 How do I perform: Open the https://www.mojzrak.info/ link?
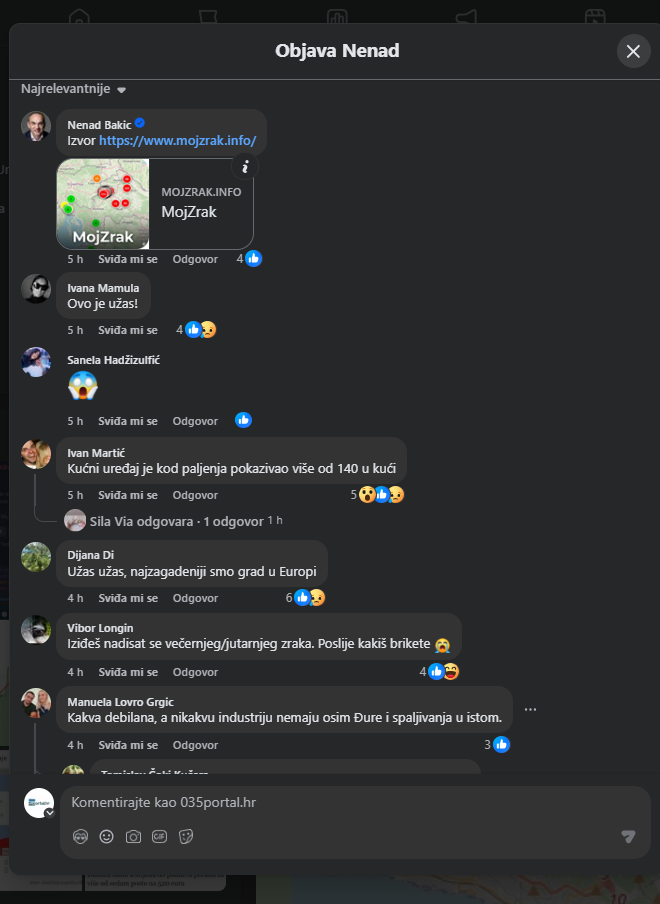click(x=178, y=141)
